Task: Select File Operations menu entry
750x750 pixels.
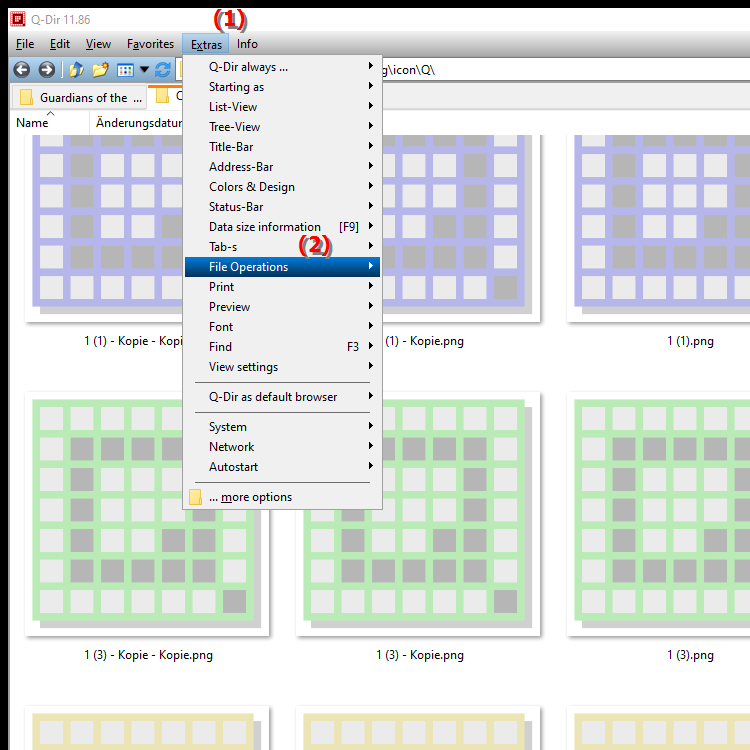Action: (282, 267)
